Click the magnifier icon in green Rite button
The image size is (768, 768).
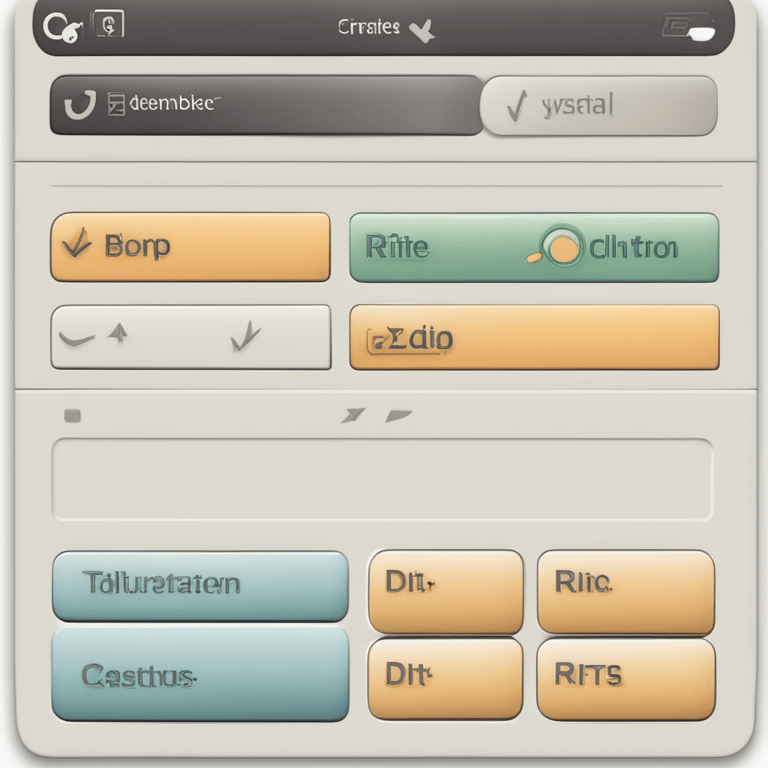coord(557,247)
